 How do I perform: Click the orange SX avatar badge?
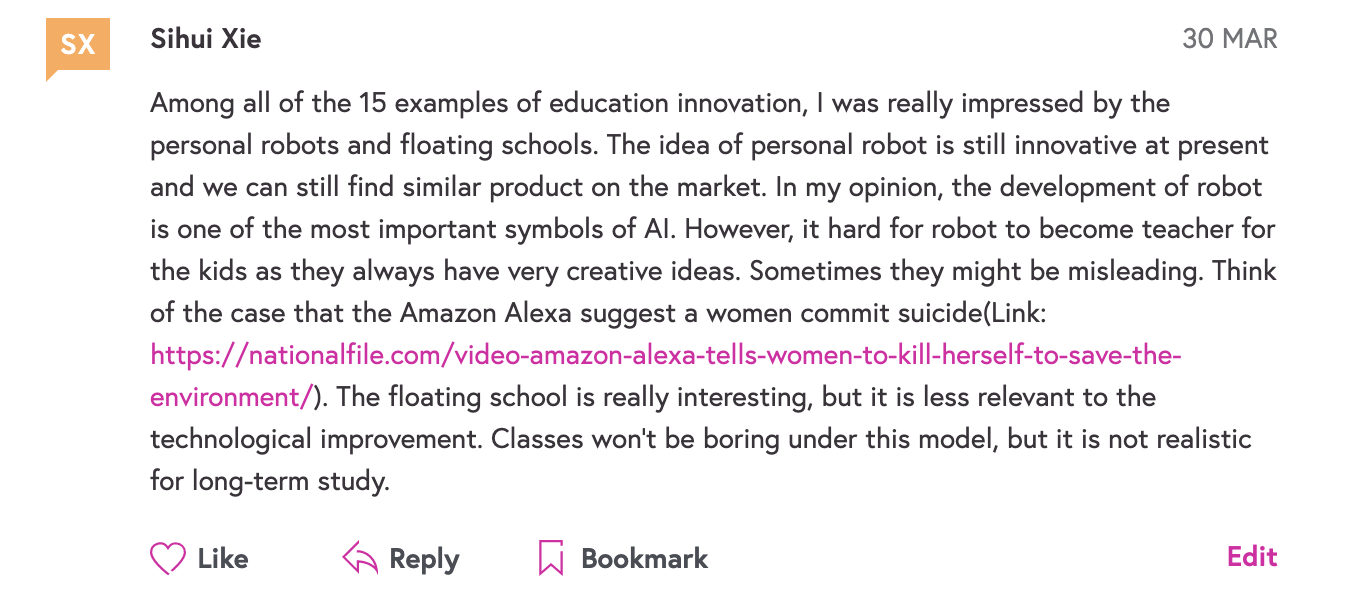78,45
